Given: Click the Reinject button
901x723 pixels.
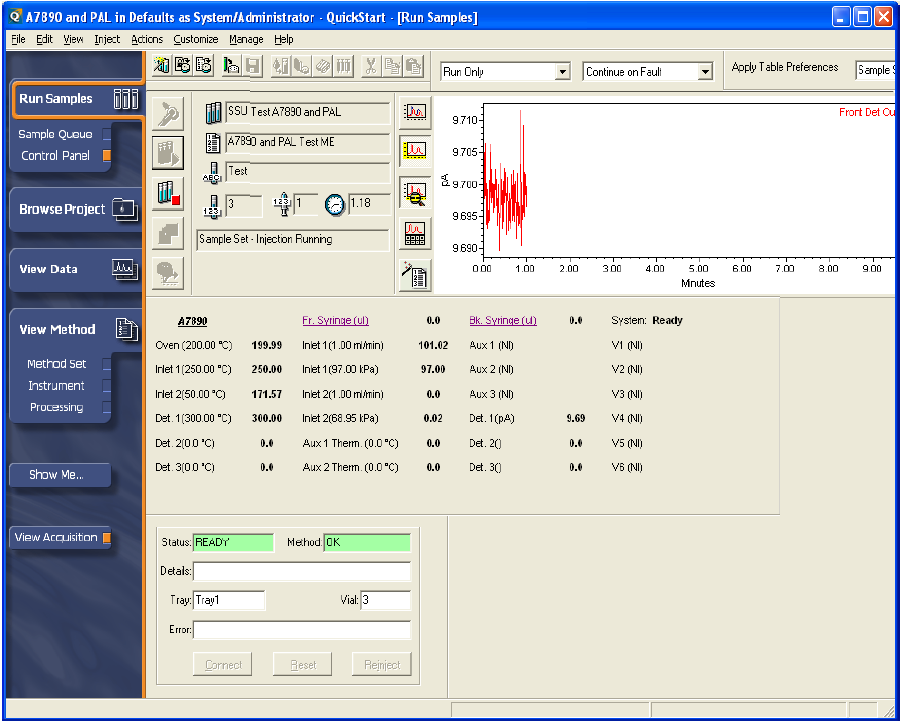Looking at the screenshot, I should (382, 665).
